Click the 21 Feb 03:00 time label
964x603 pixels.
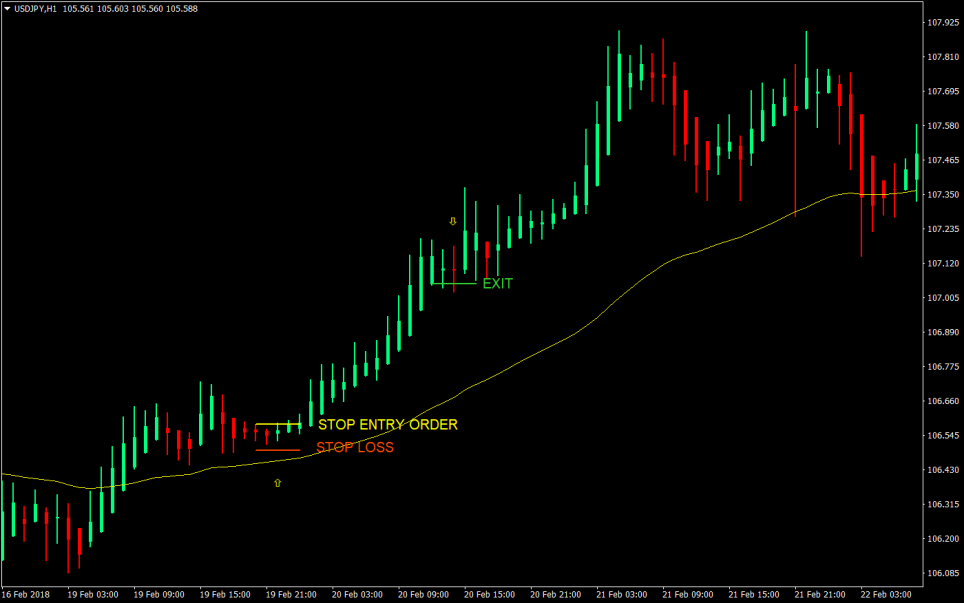point(622,595)
